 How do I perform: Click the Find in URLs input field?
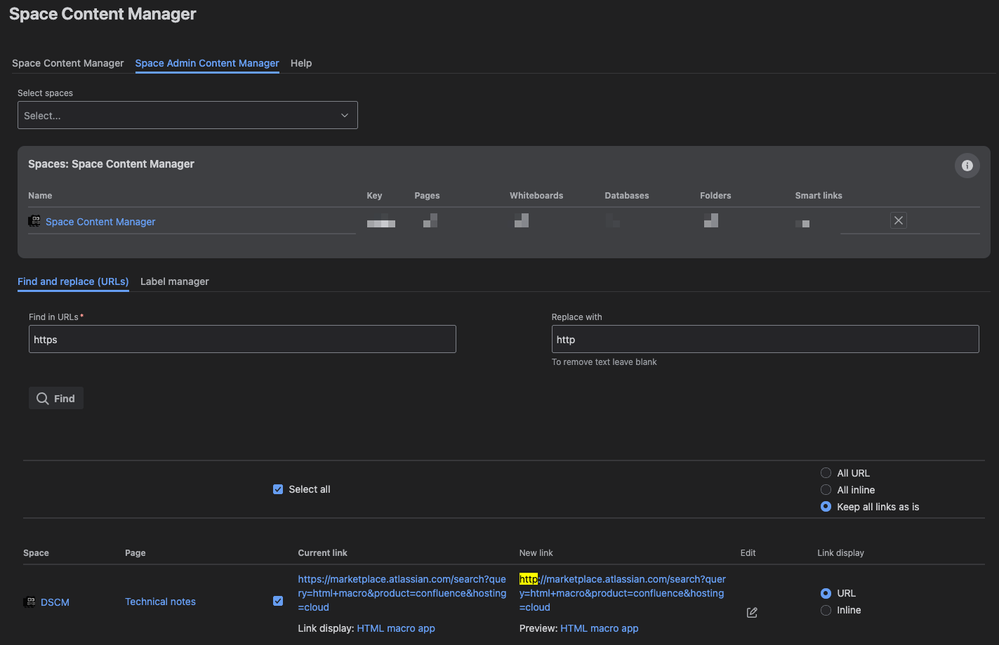(242, 339)
